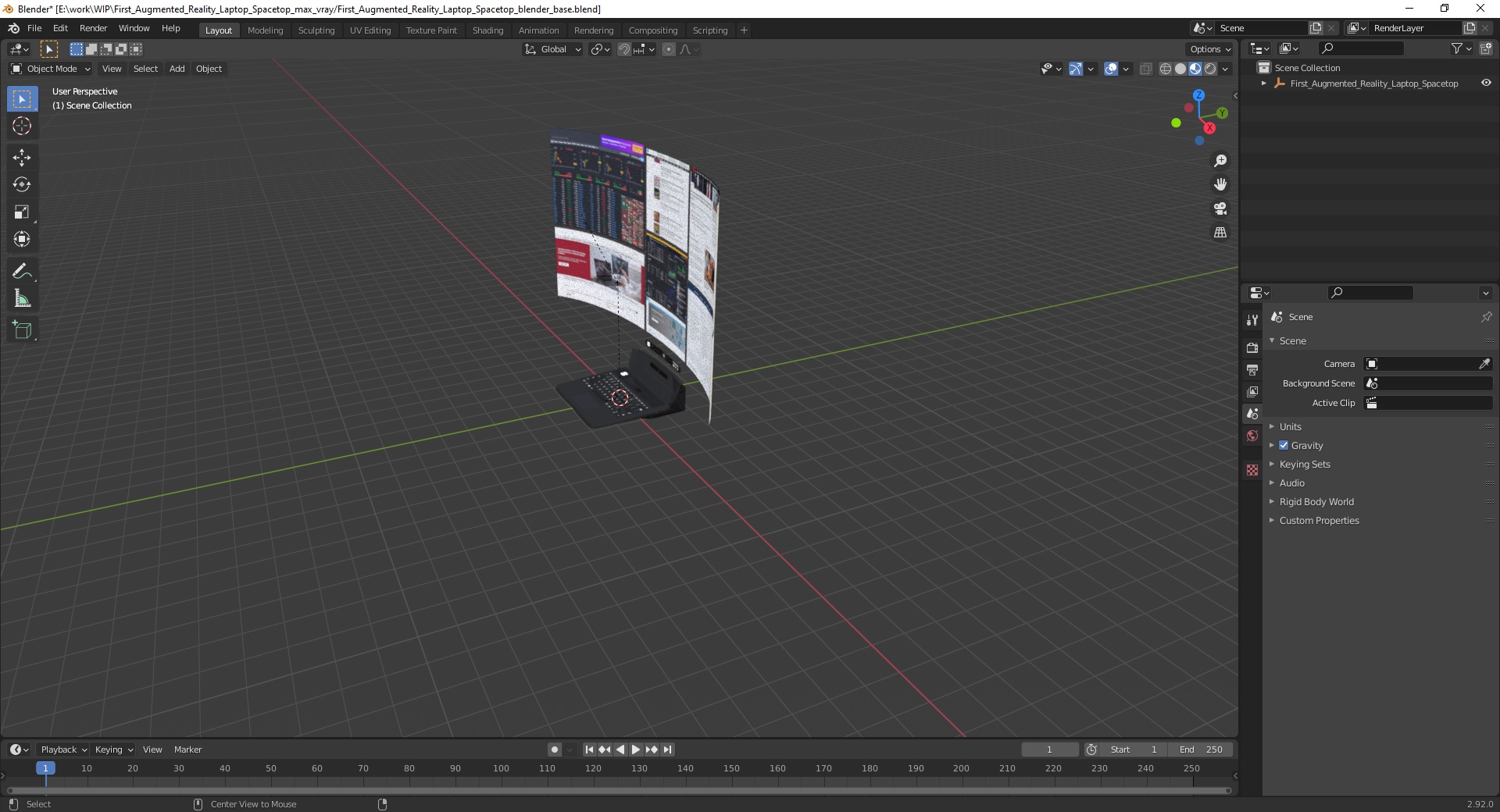Toggle auto keying record button
1500x812 pixels.
(555, 750)
